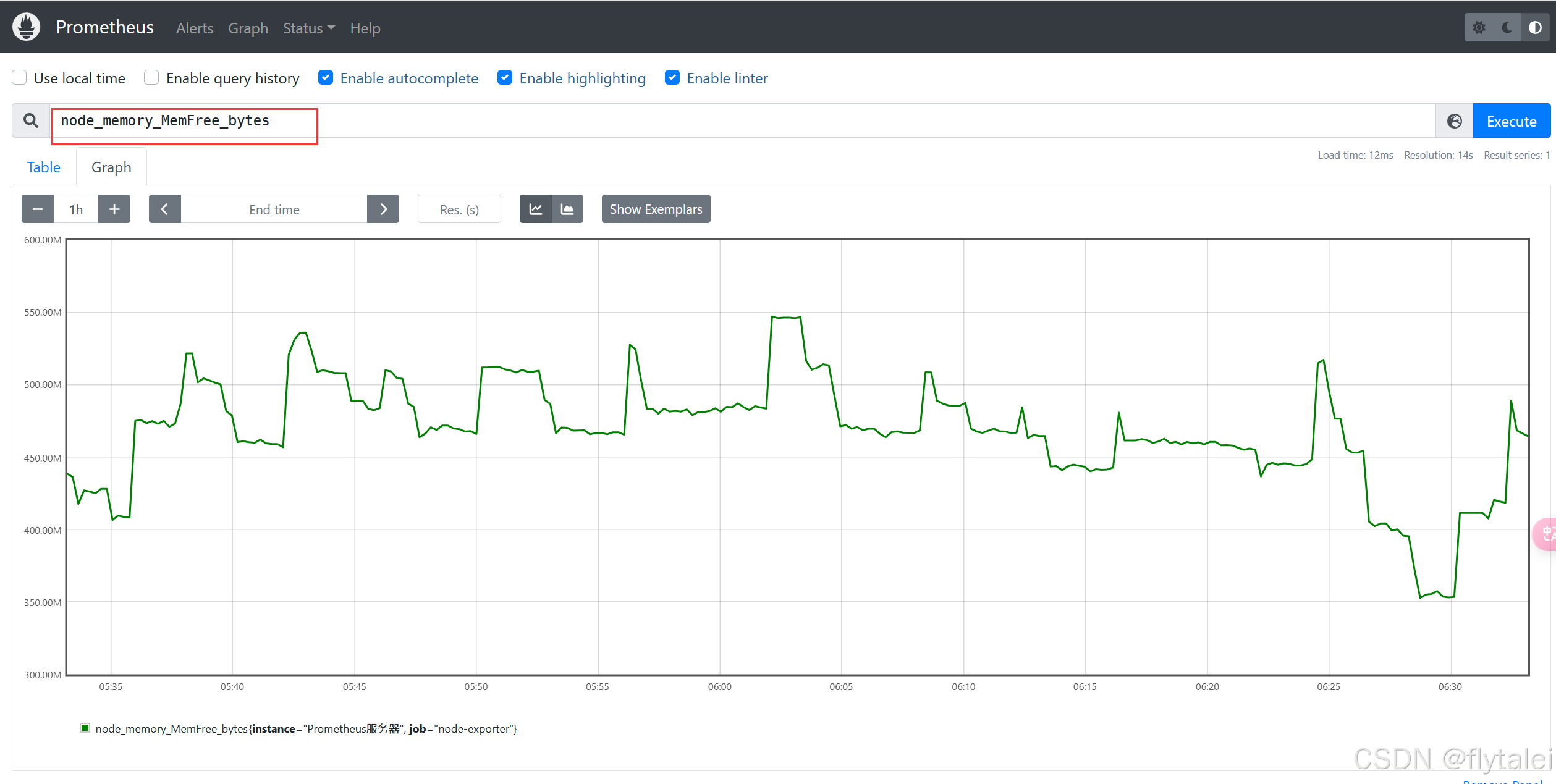Click the Prometheus flame logo
The width and height of the screenshot is (1556, 784).
26,27
